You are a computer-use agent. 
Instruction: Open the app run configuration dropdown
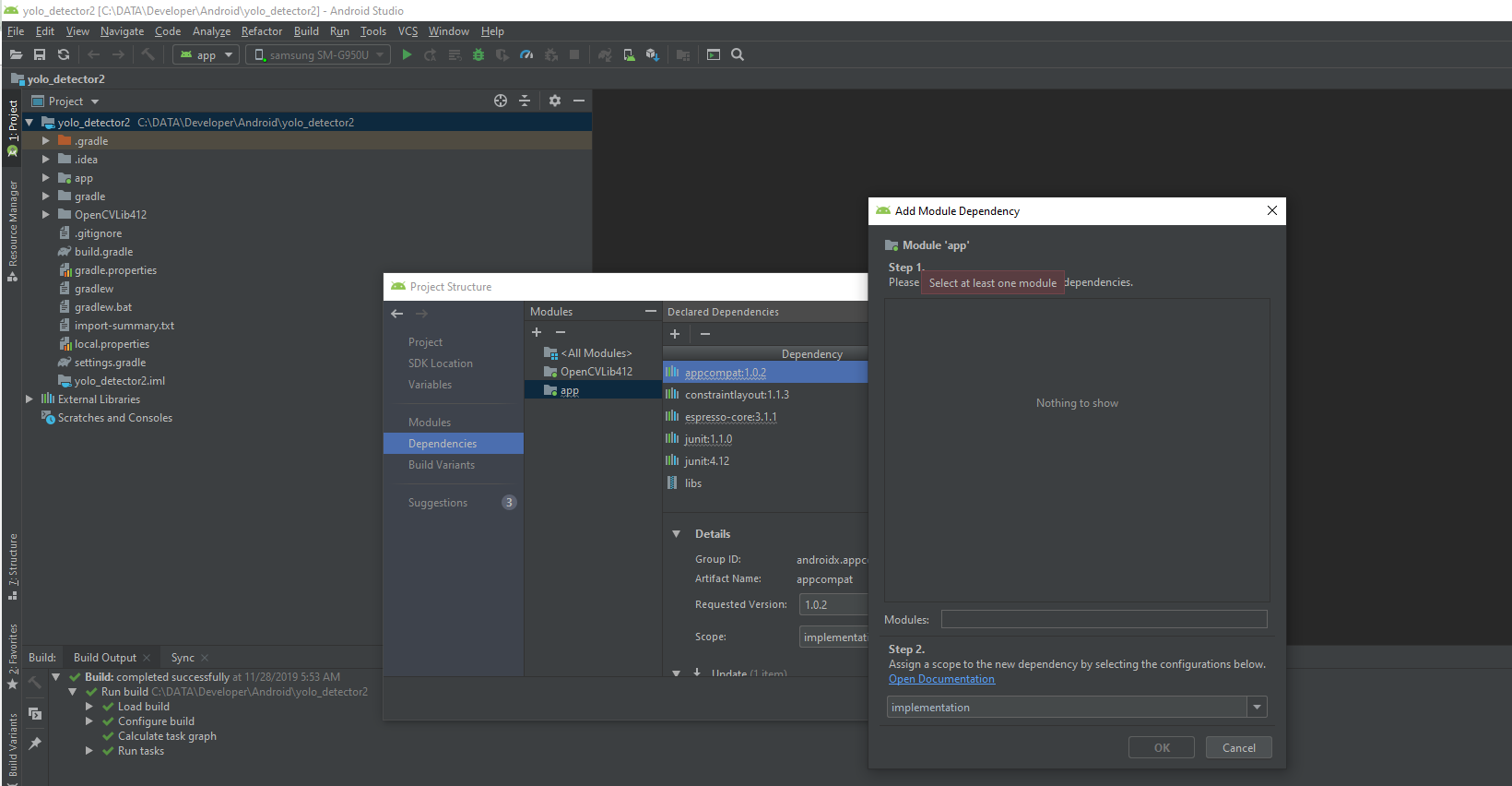pos(207,55)
